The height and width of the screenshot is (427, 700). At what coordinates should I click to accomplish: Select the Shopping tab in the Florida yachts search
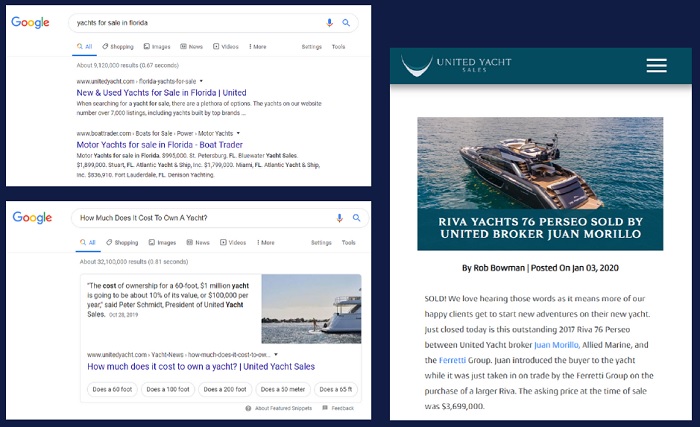(x=118, y=46)
